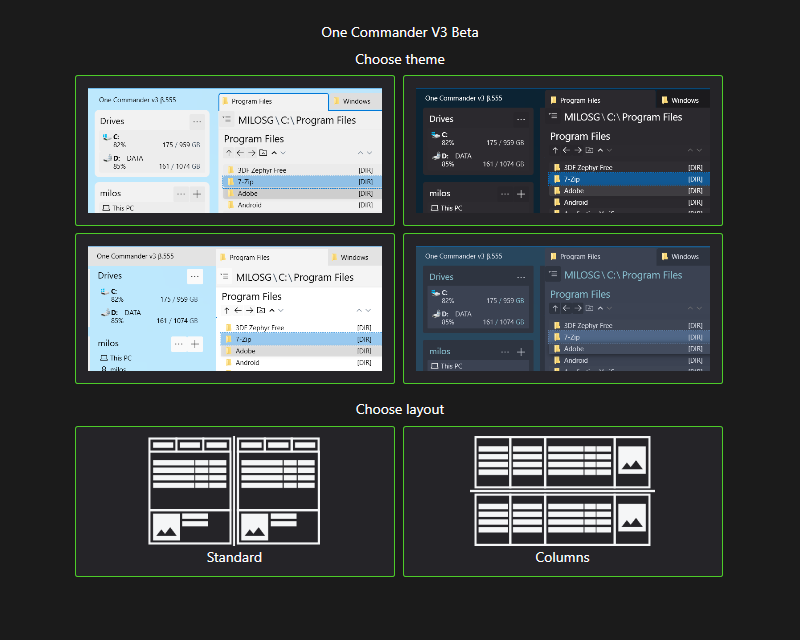Viewport: 800px width, 640px height.
Task: Choose the dark theme with bright blue highlight
Action: pos(563,151)
